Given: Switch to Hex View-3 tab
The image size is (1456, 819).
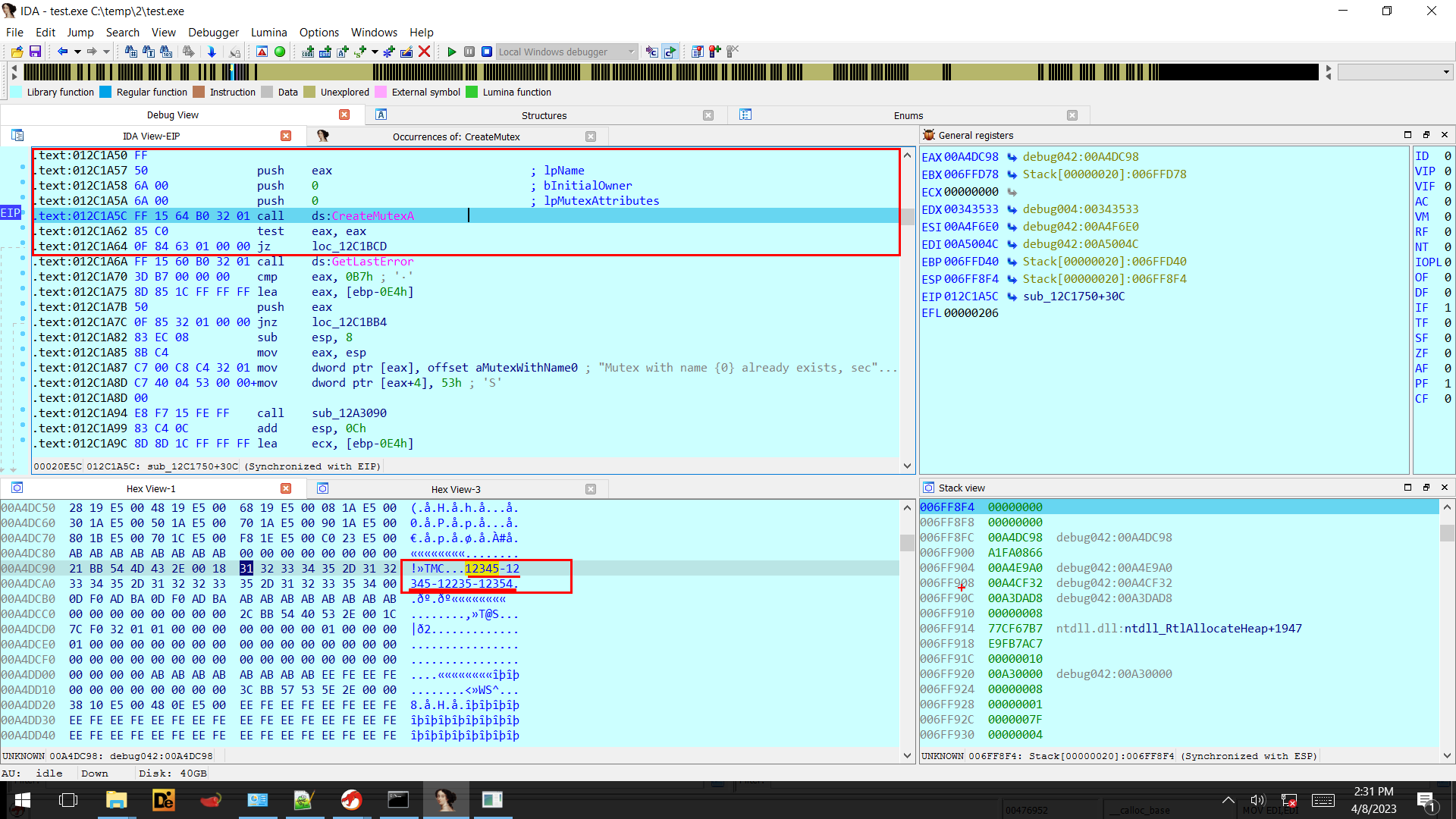Looking at the screenshot, I should 456,489.
